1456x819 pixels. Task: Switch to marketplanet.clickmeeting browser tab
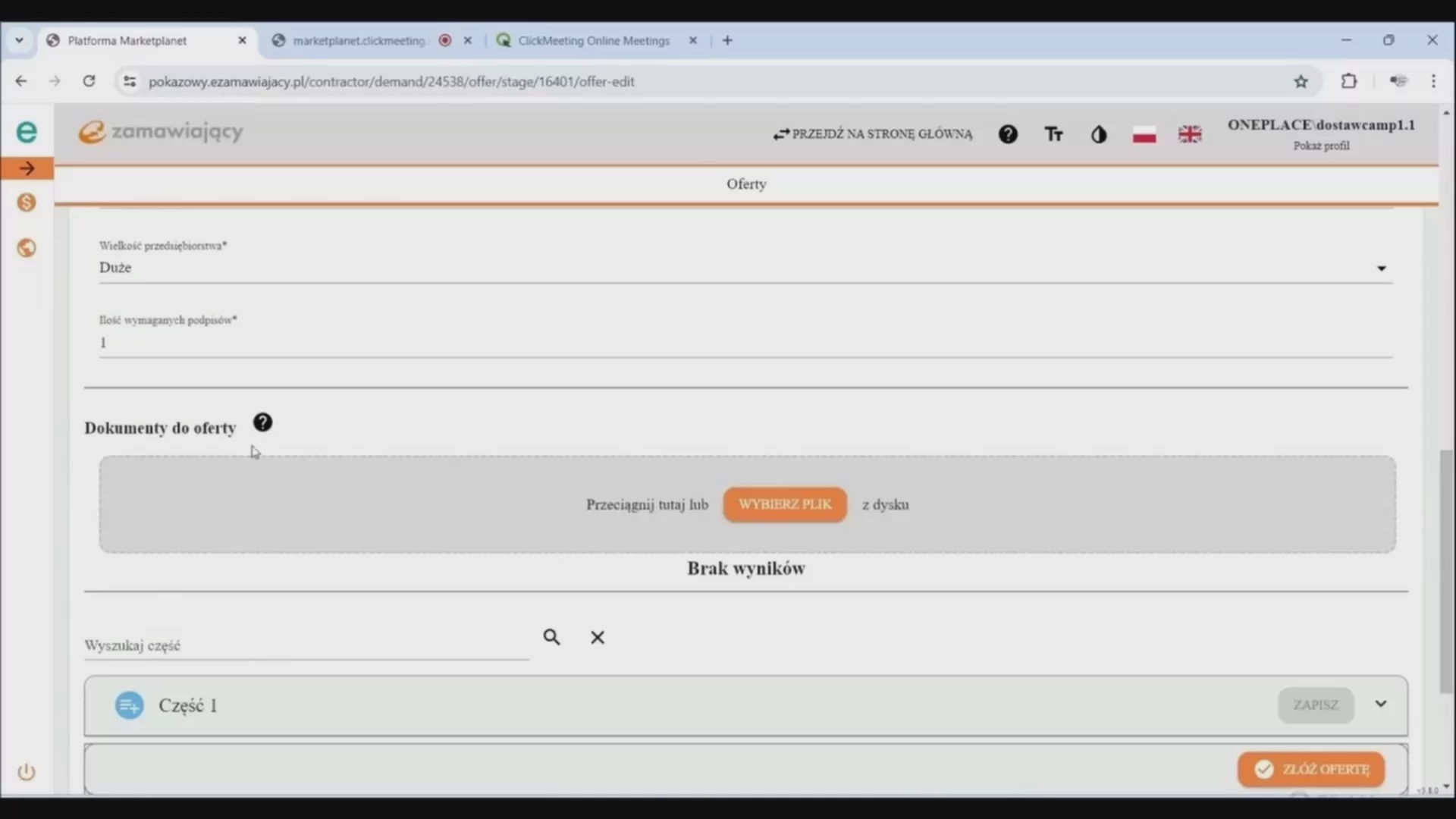point(359,41)
